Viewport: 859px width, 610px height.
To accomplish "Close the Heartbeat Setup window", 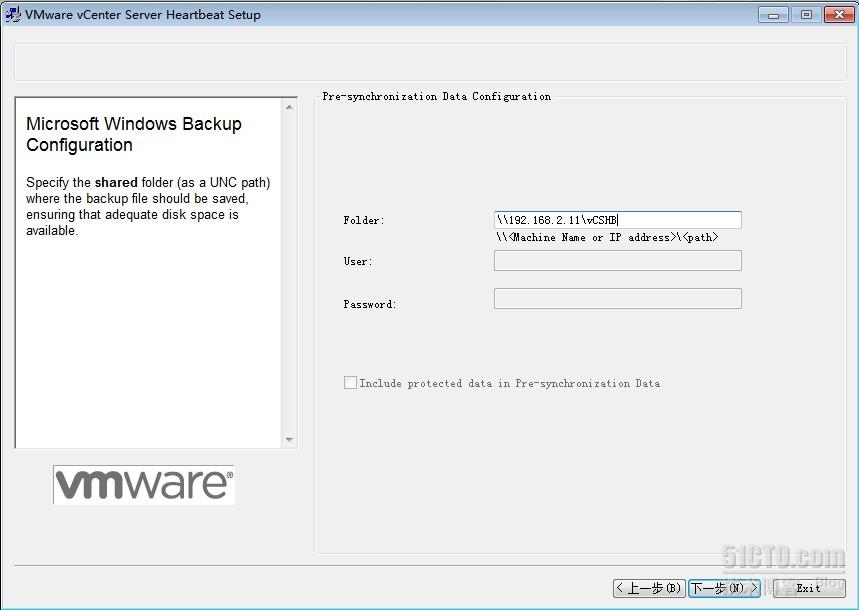I will tap(839, 15).
